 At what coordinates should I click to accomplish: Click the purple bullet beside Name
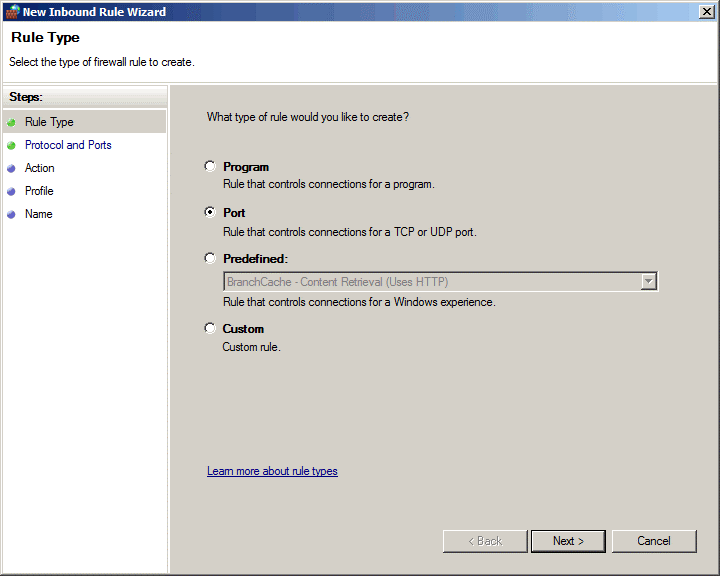11,215
